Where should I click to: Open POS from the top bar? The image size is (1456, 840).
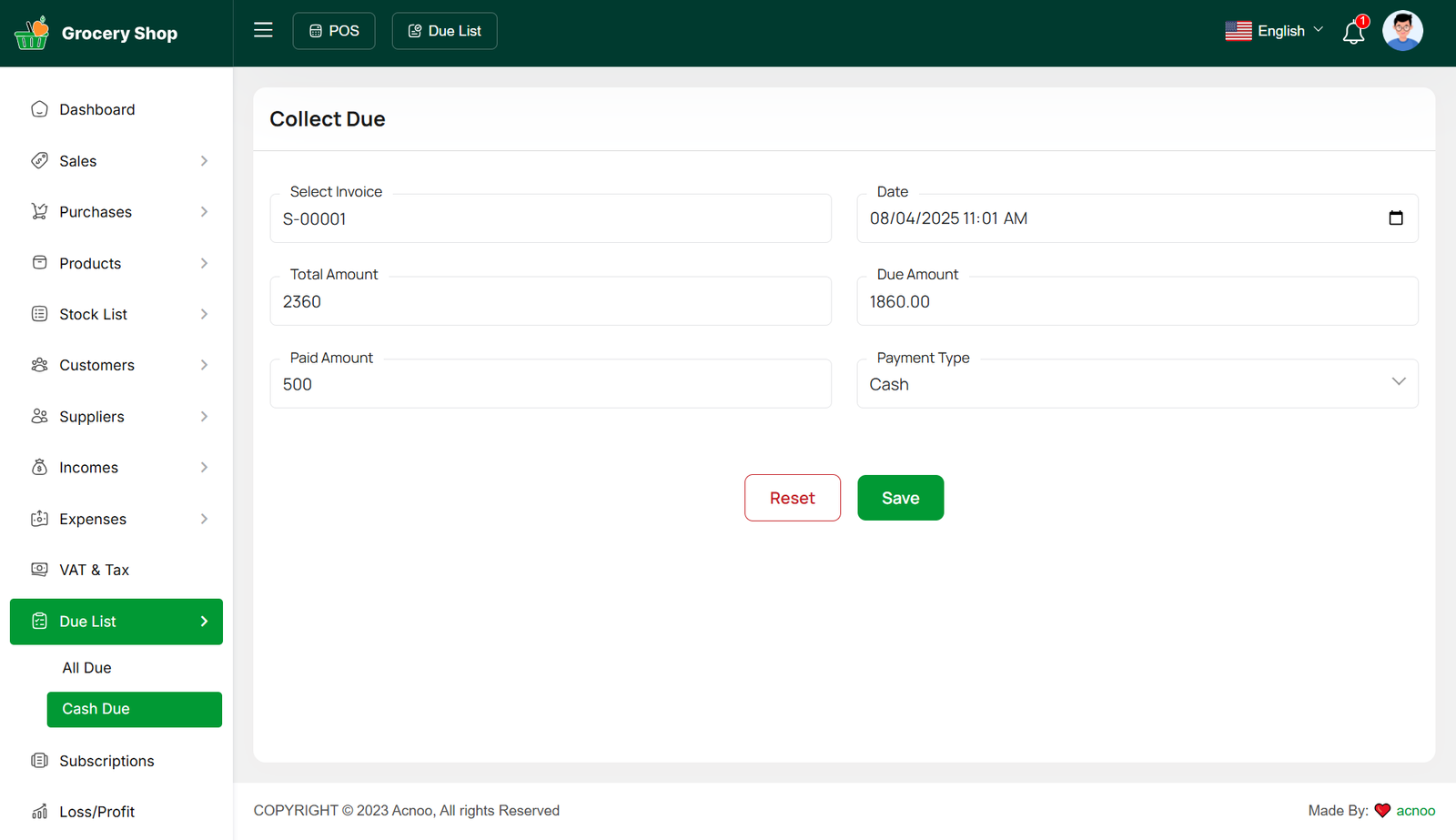pos(334,31)
